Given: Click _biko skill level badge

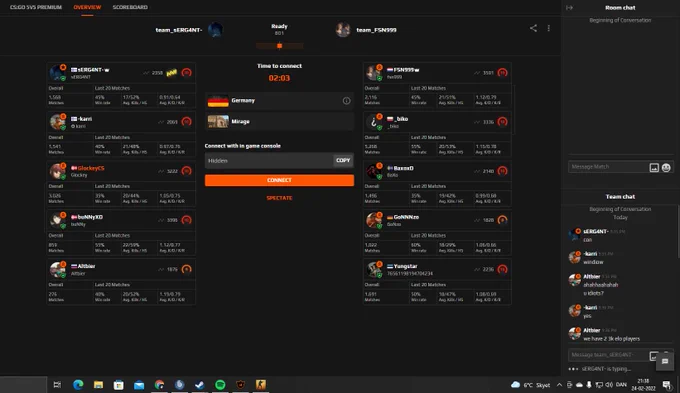Looking at the screenshot, I should pyautogui.click(x=503, y=121).
